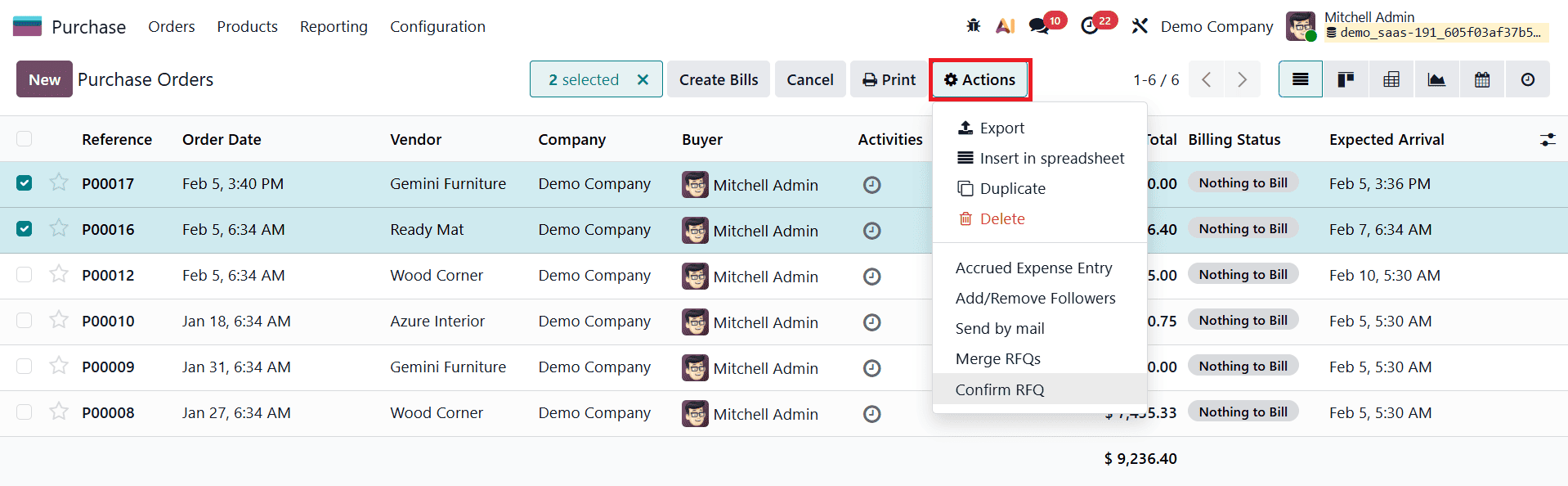
Task: Switch to pivot table view
Action: pyautogui.click(x=1391, y=79)
